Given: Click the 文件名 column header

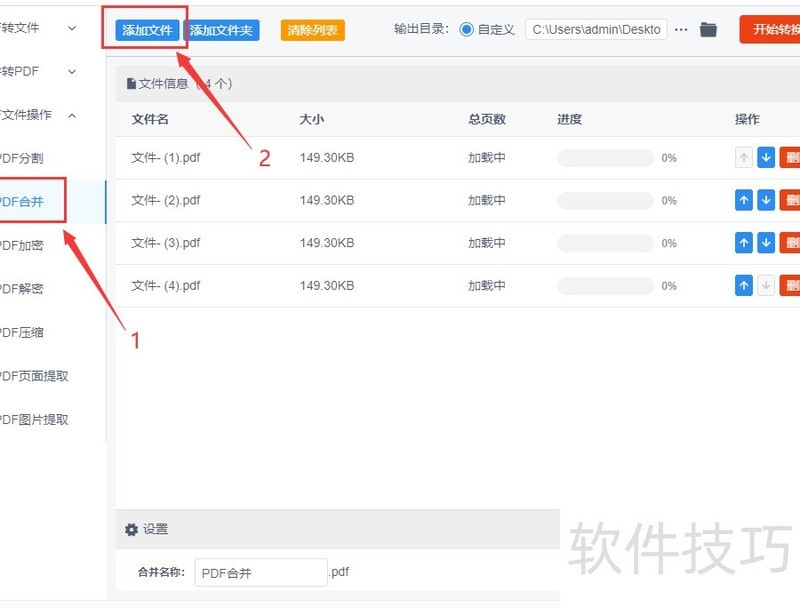Looking at the screenshot, I should [150, 119].
